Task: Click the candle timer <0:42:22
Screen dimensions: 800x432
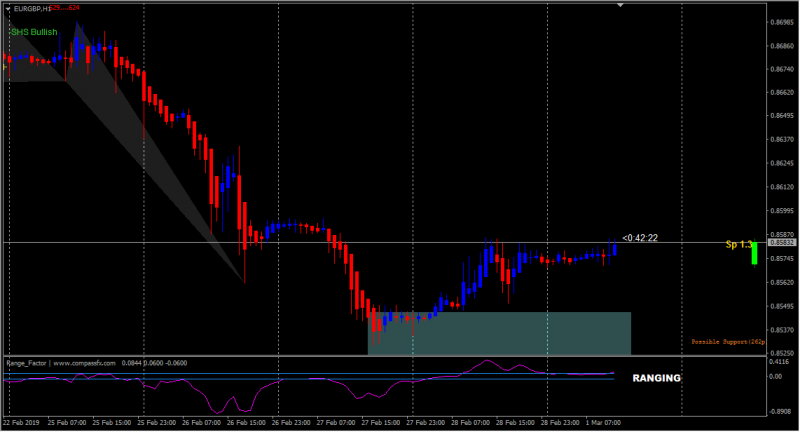Action: click(x=640, y=238)
